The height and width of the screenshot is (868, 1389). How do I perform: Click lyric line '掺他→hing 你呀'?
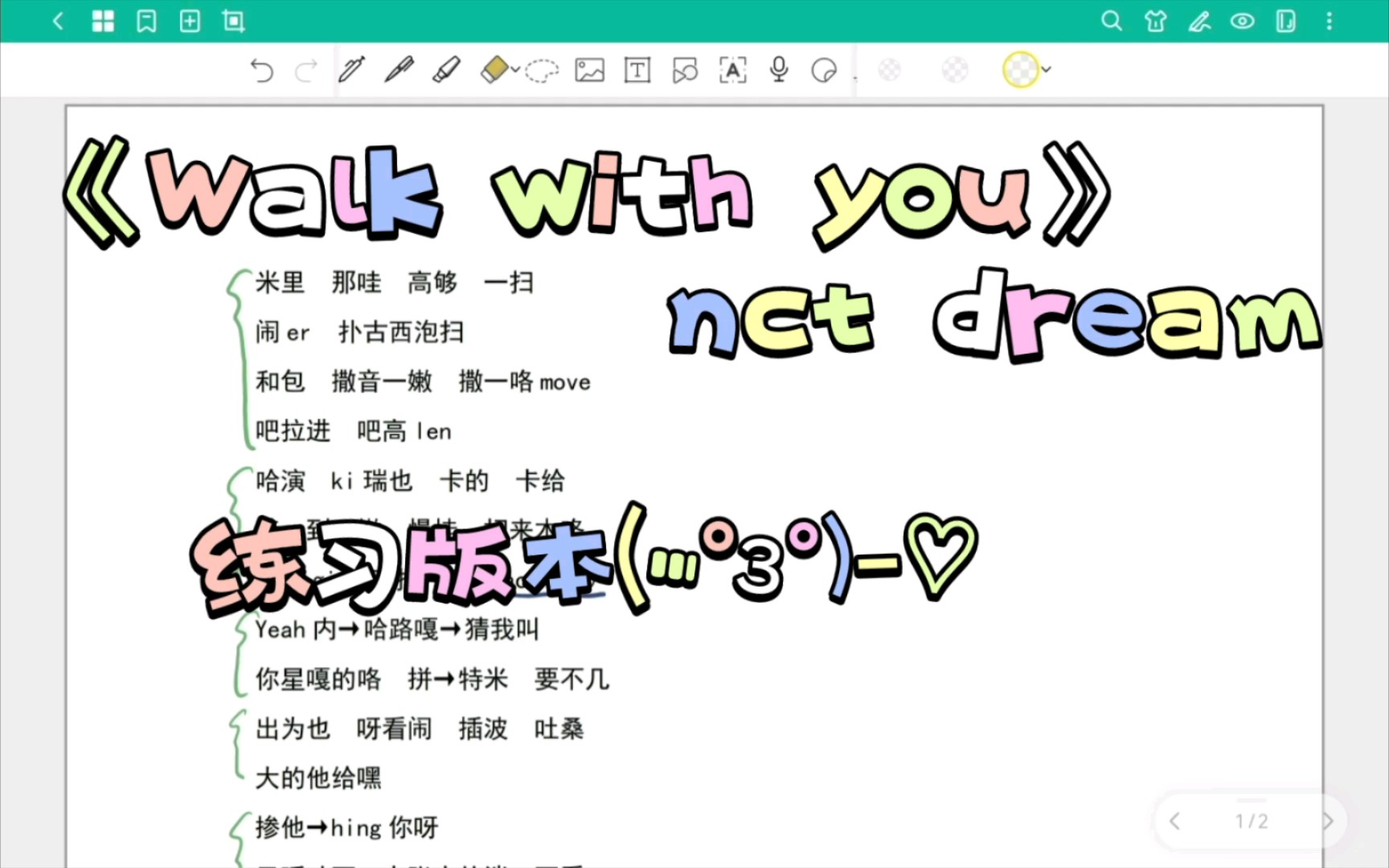pyautogui.click(x=346, y=828)
